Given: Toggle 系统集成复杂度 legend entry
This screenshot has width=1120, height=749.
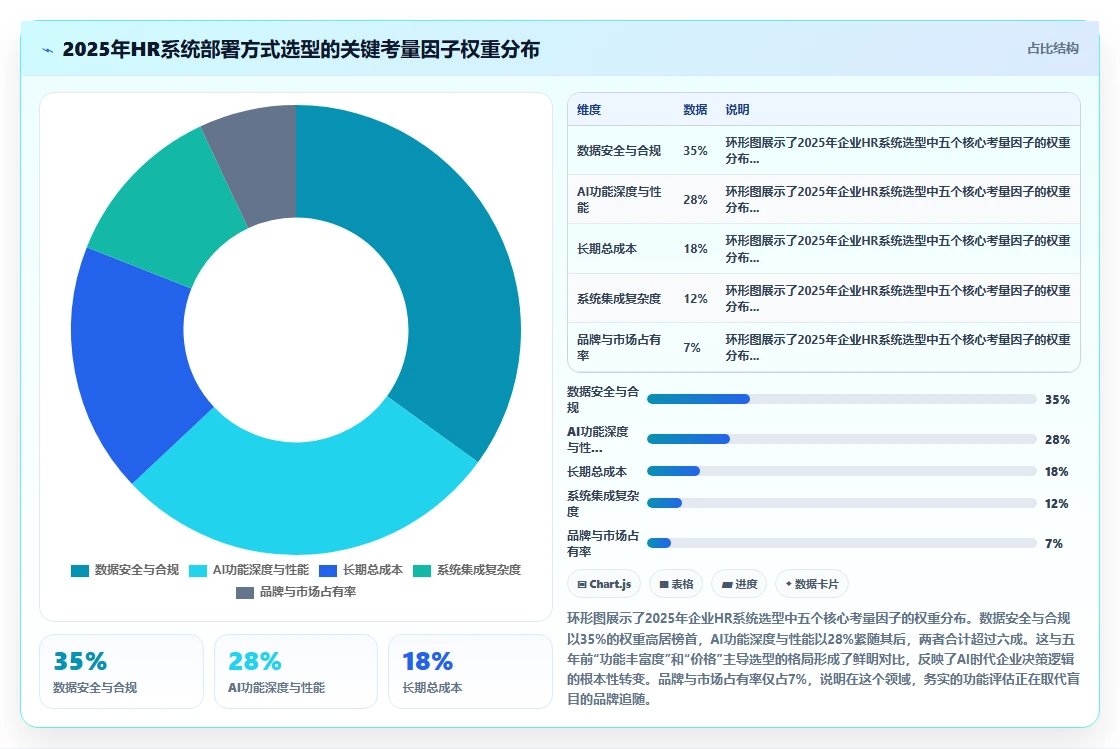Looking at the screenshot, I should click(467, 570).
